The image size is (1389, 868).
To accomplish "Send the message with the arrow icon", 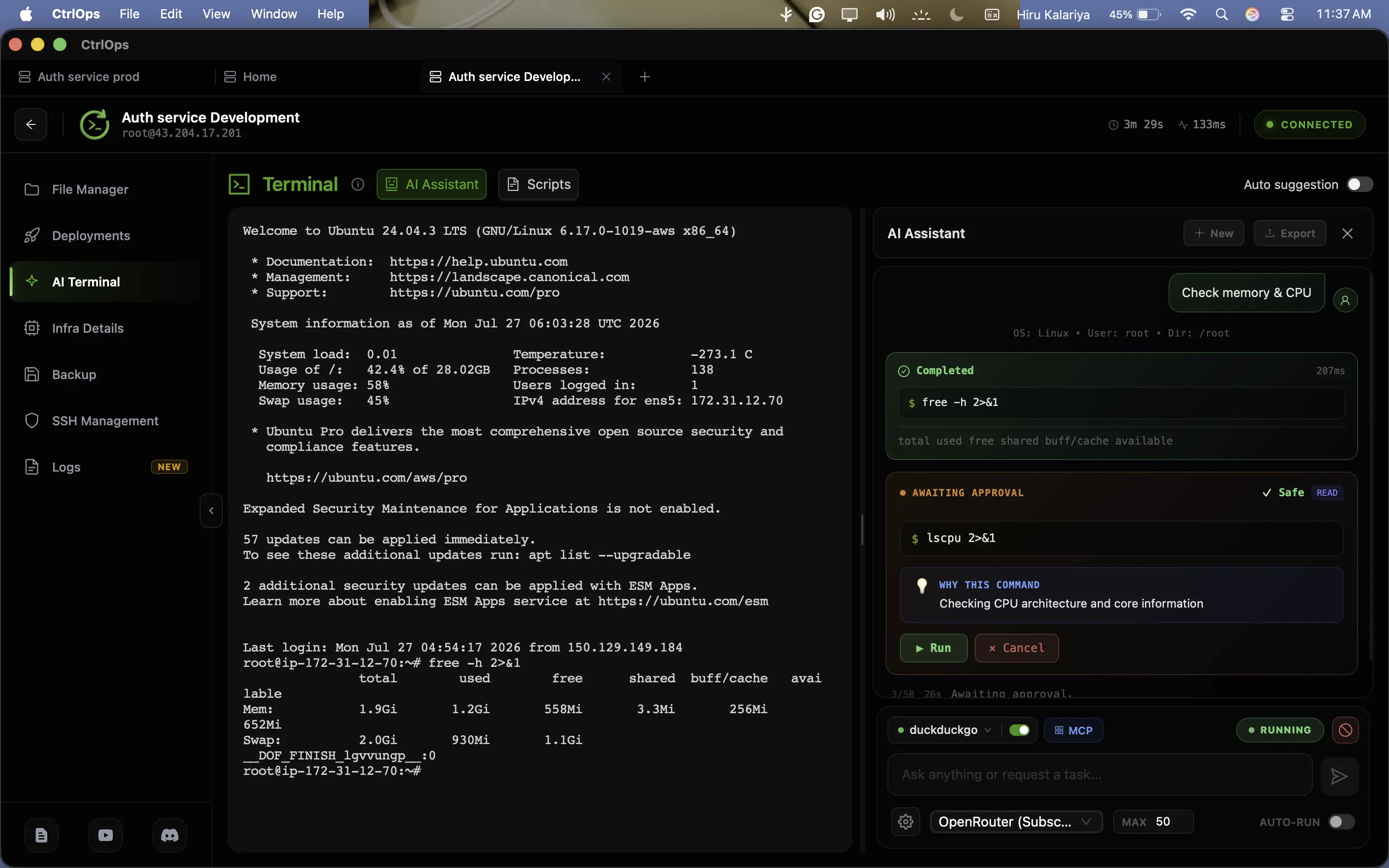I will (1339, 776).
